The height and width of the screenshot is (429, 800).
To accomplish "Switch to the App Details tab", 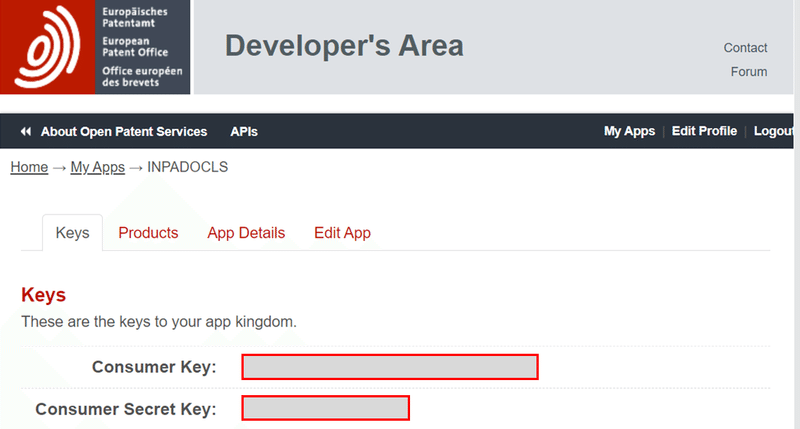I will coord(246,233).
